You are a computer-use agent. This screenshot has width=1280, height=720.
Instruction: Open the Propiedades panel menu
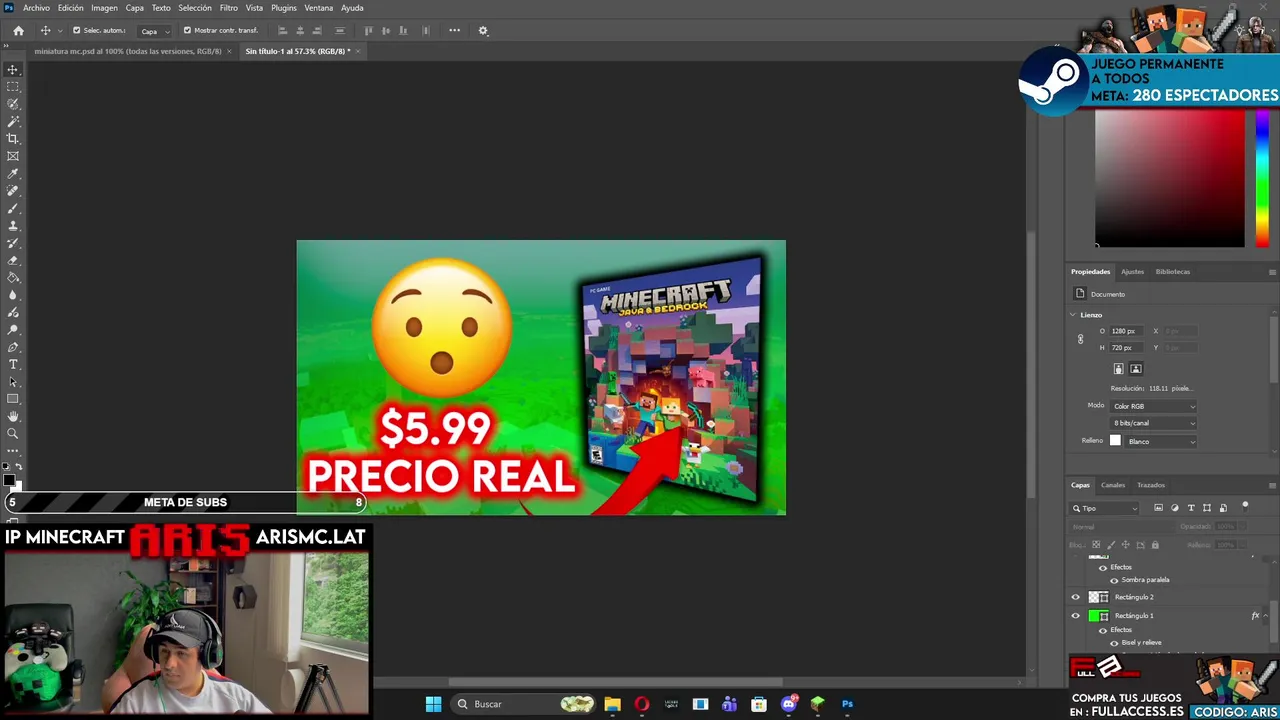point(1272,272)
